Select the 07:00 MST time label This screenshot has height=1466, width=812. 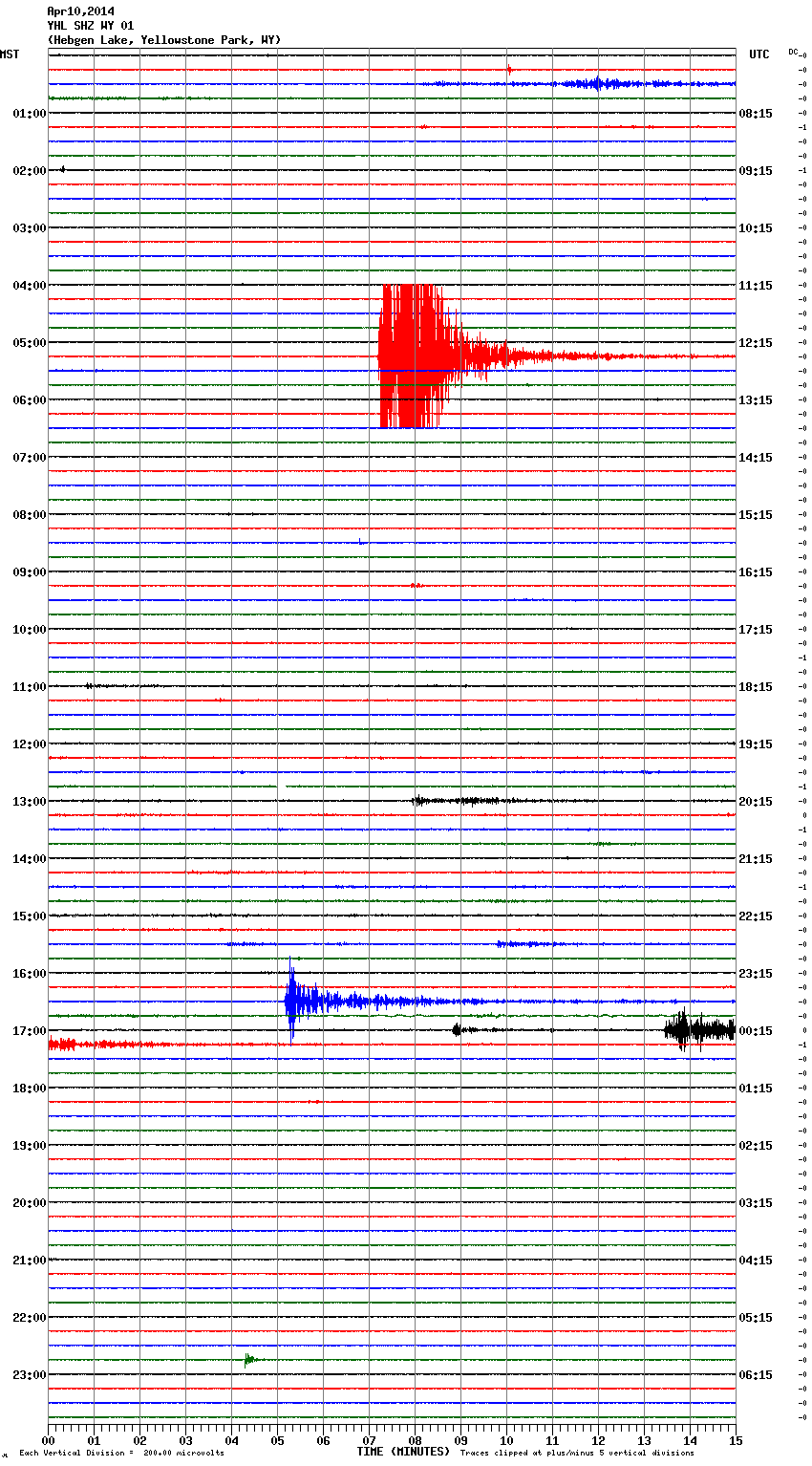coord(30,458)
